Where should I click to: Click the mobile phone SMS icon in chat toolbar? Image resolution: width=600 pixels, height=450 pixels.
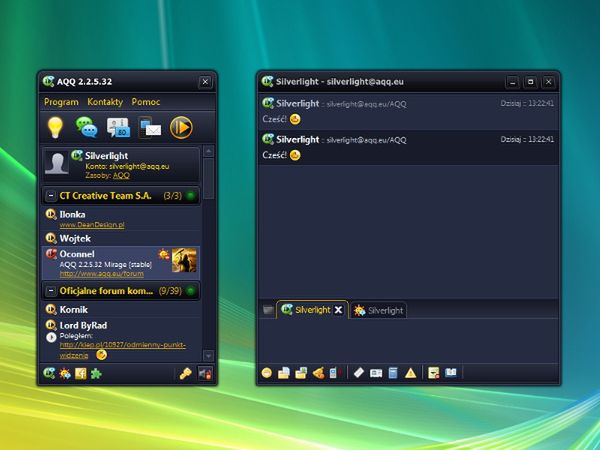(334, 373)
